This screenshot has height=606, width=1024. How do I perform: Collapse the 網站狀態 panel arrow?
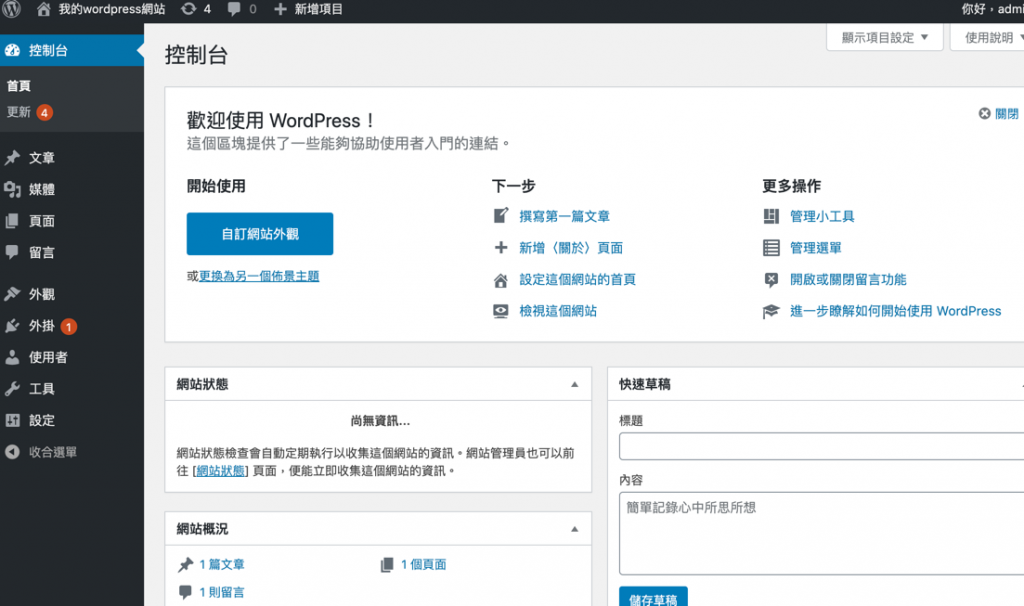click(574, 383)
